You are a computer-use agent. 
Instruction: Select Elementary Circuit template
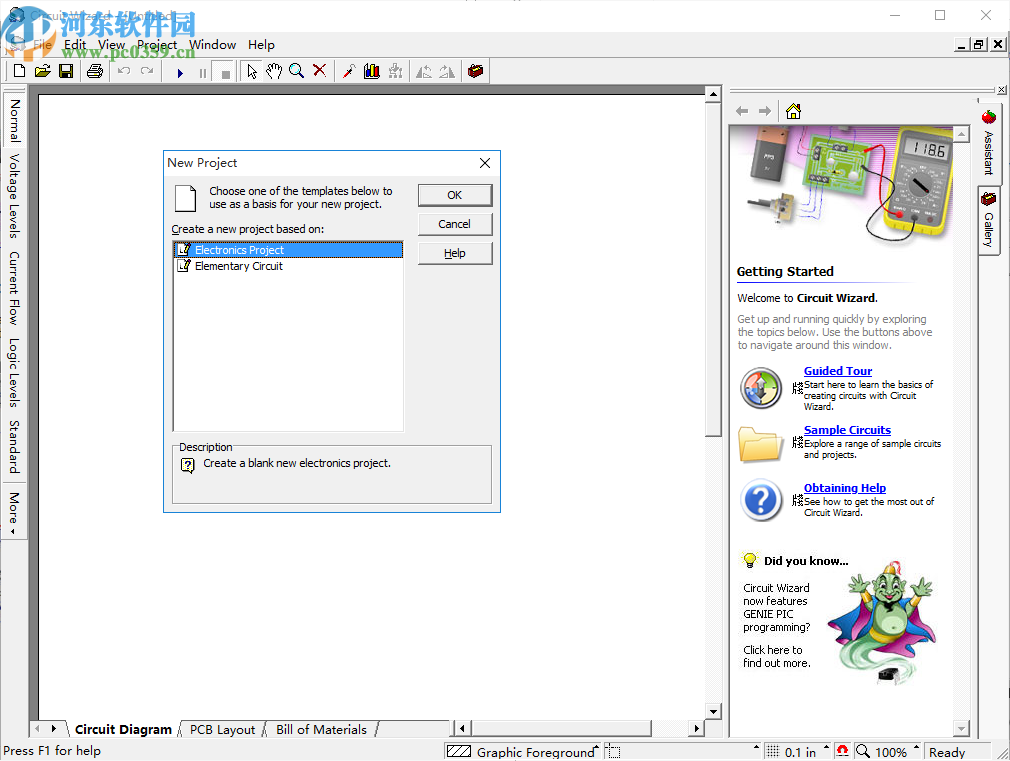point(288,266)
